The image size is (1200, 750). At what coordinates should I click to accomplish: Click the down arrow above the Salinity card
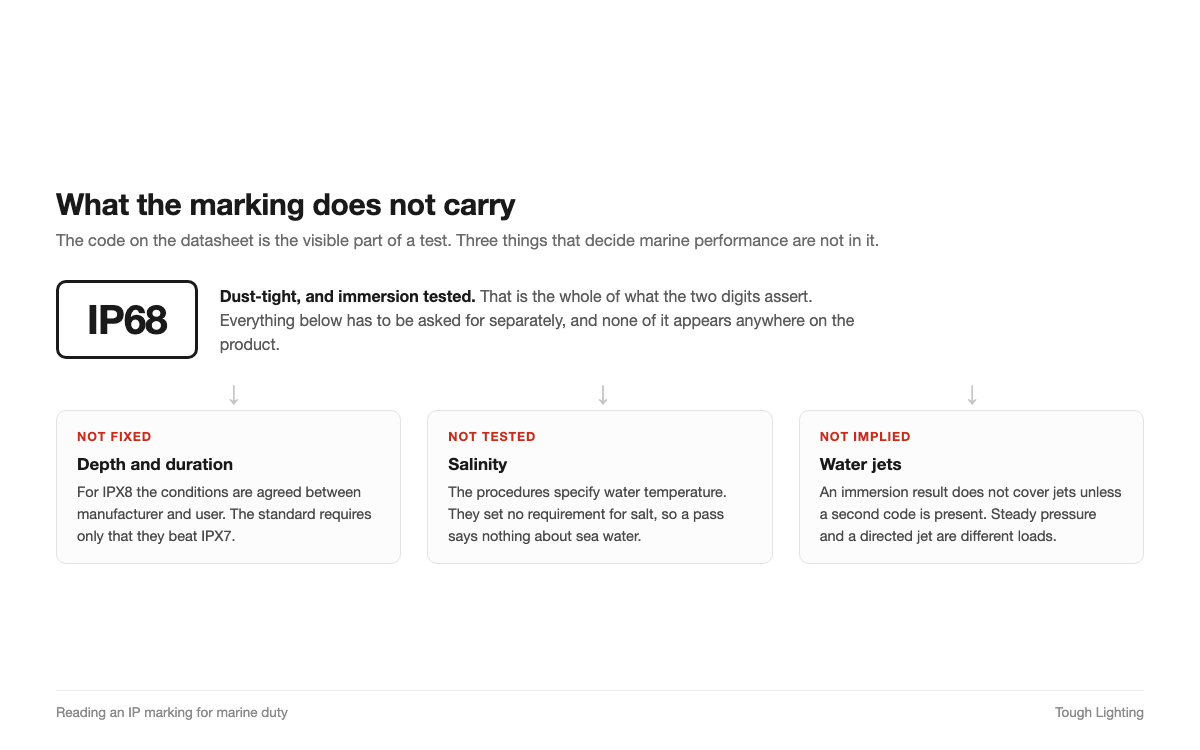pos(603,395)
